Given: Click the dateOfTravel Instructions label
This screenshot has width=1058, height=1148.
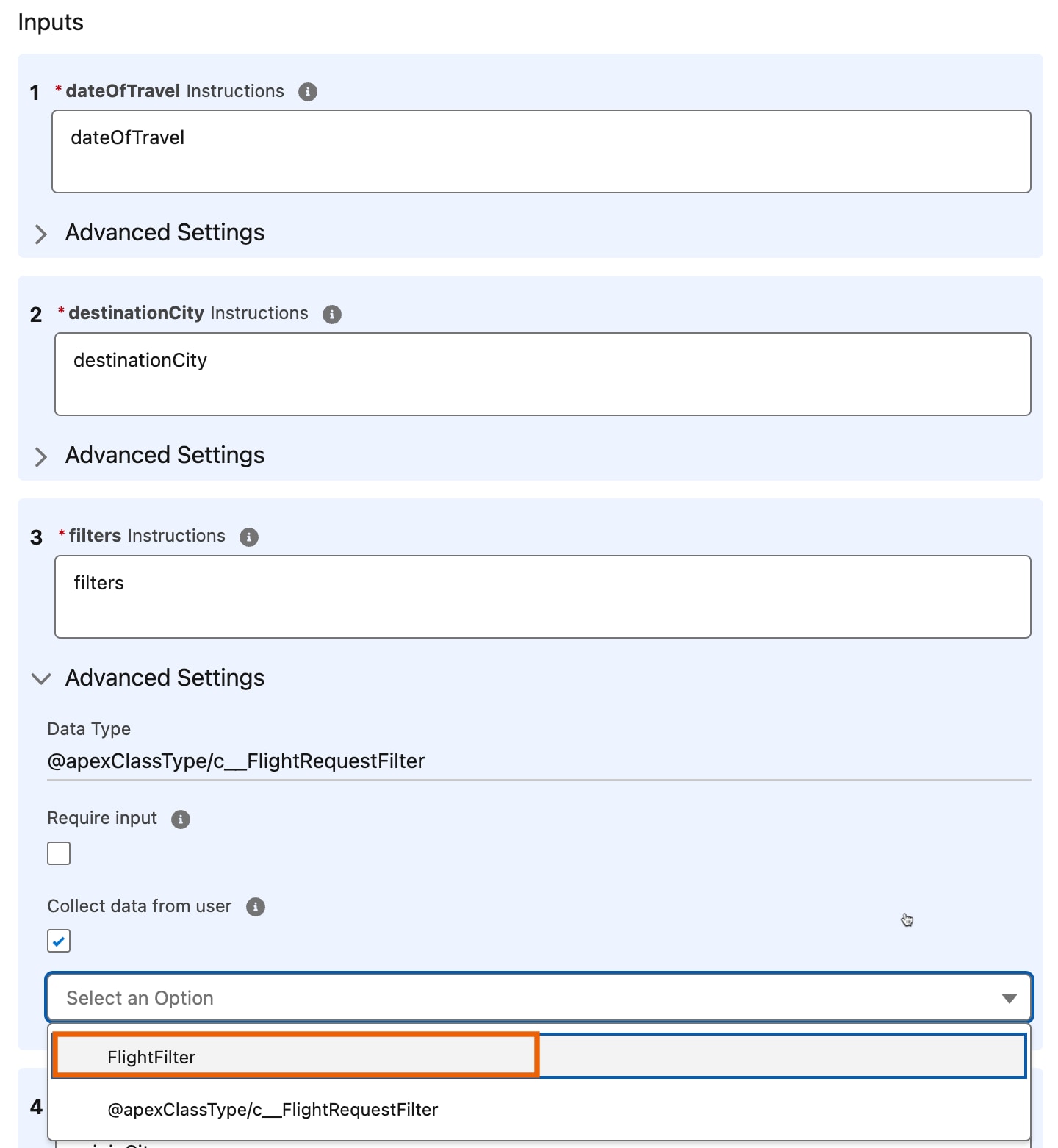Looking at the screenshot, I should tap(175, 91).
